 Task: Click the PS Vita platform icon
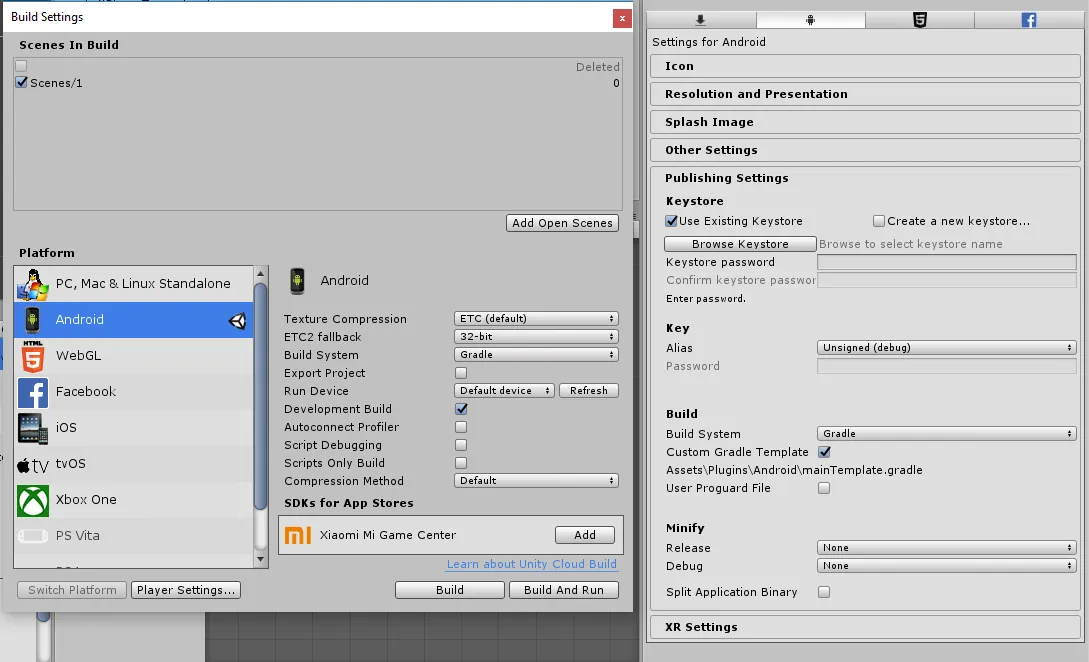33,536
